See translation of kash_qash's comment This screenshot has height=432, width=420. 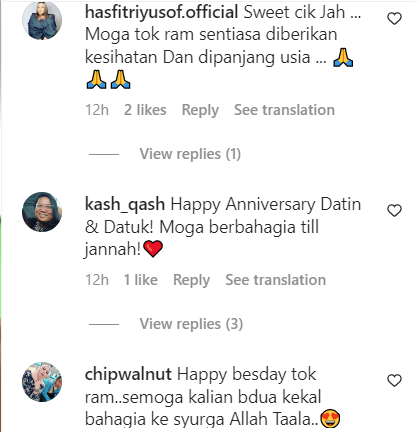tap(276, 280)
